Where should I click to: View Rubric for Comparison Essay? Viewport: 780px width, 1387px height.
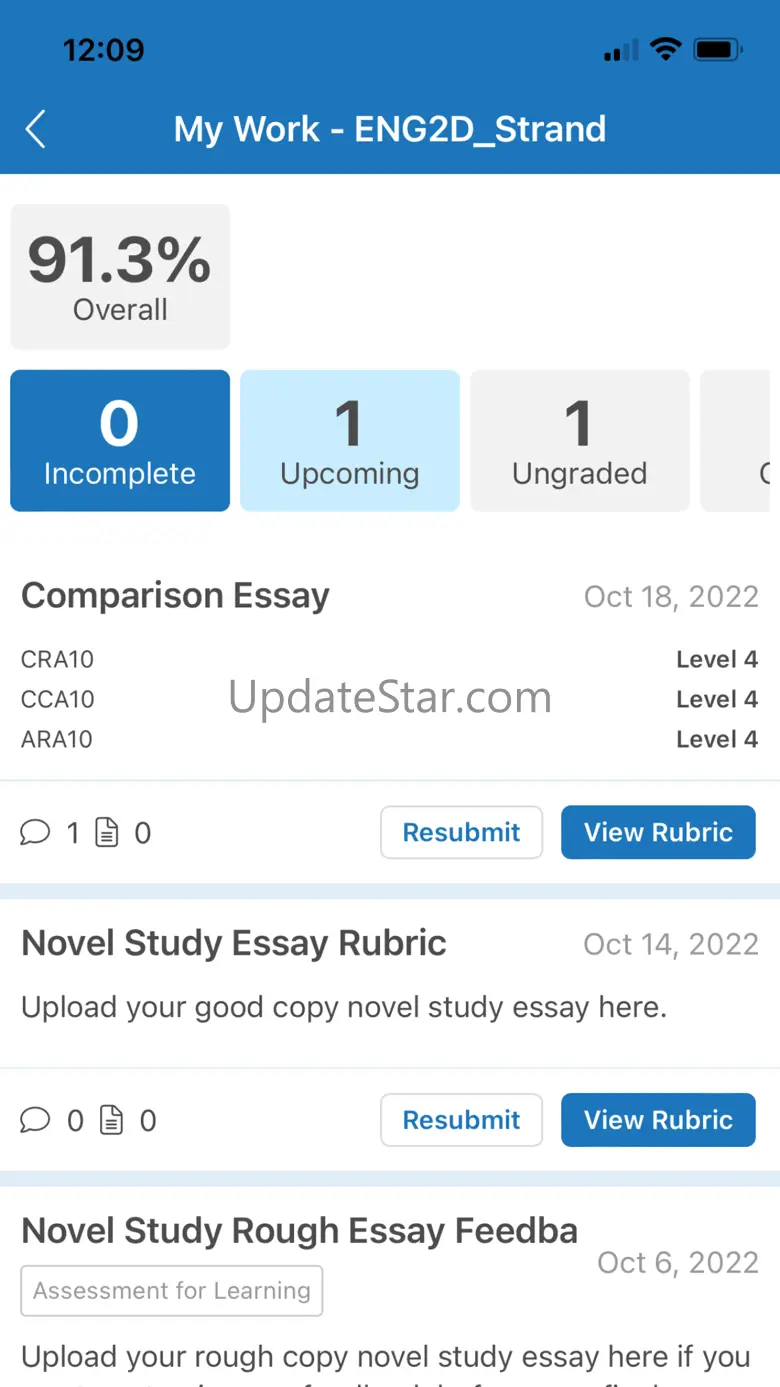(658, 832)
